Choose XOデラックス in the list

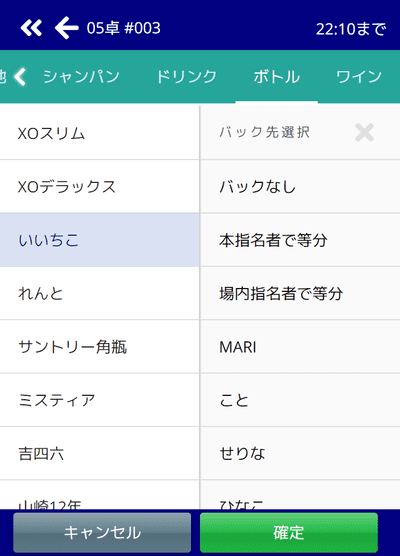click(x=99, y=187)
